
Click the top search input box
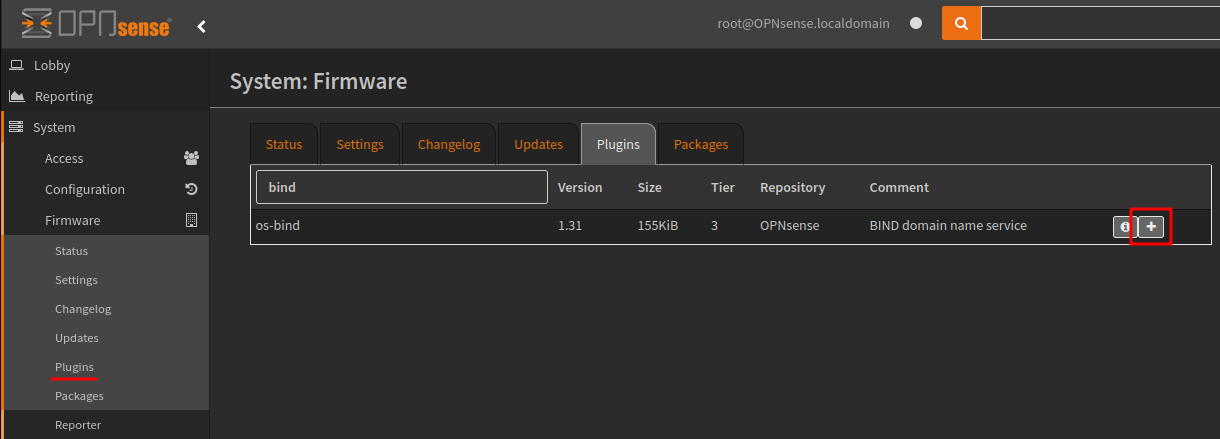click(1100, 24)
